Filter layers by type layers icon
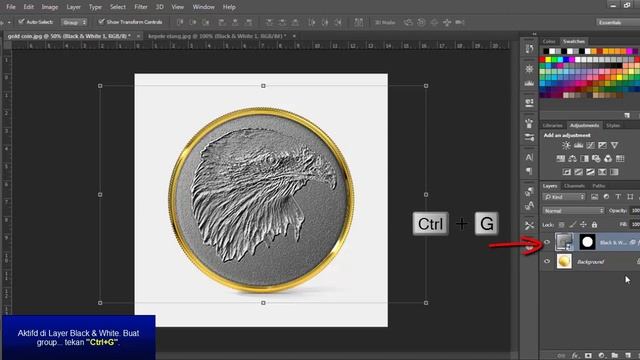The image size is (640, 360). (x=618, y=197)
